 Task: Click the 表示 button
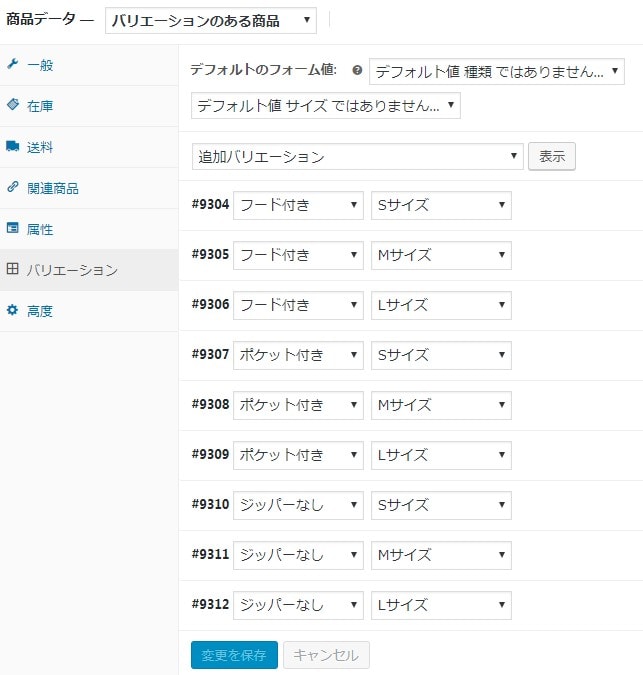point(552,156)
